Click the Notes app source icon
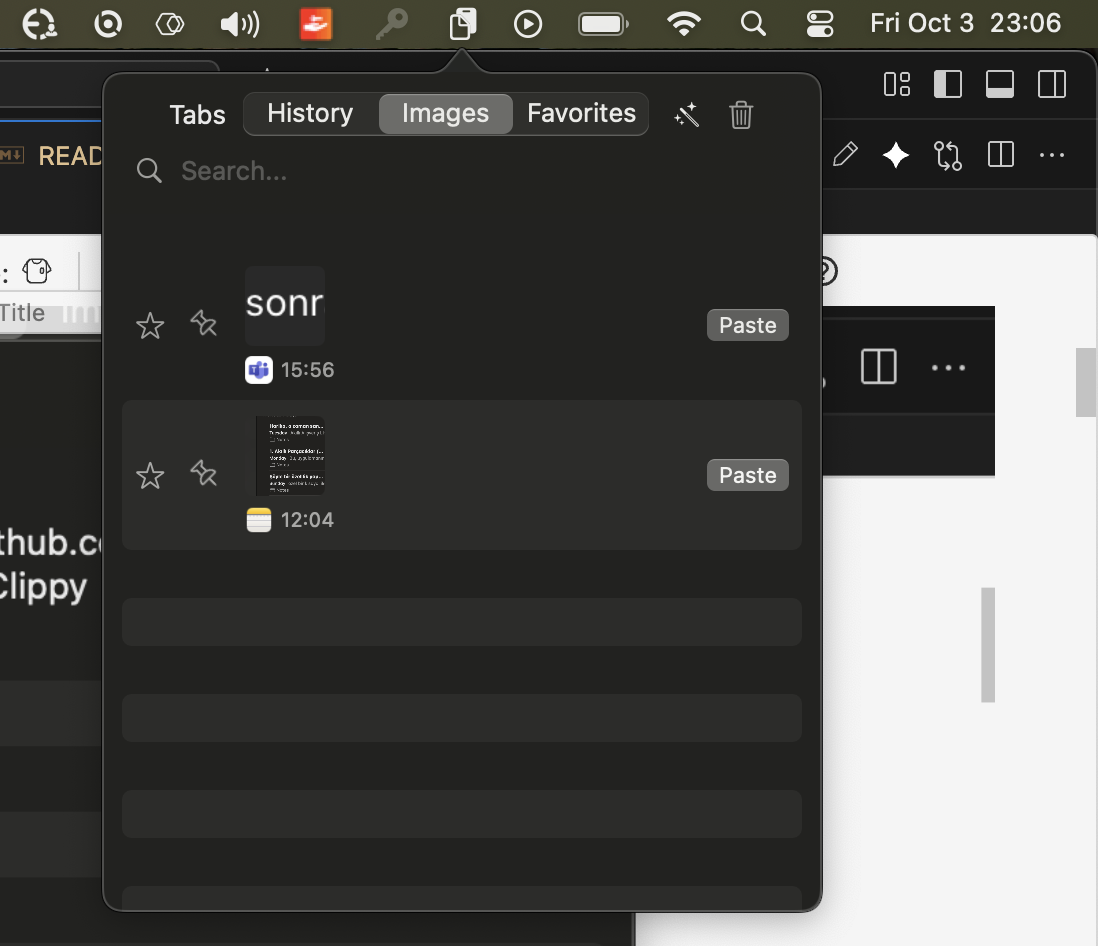 [259, 520]
